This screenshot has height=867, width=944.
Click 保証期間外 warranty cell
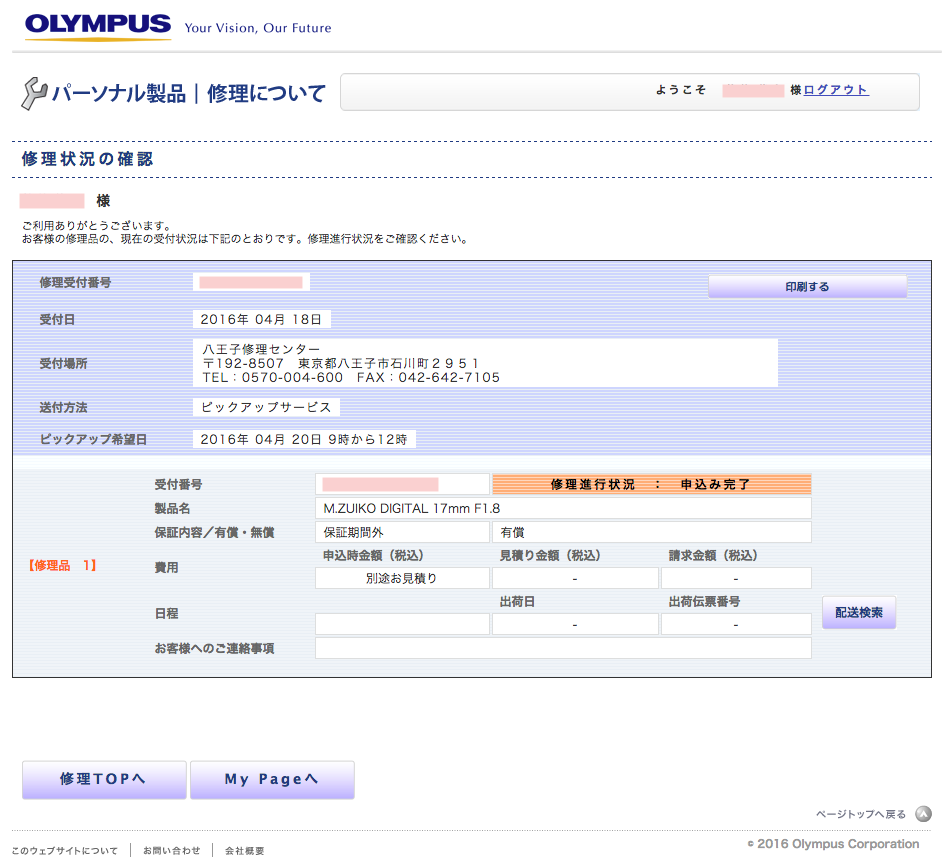click(x=402, y=532)
